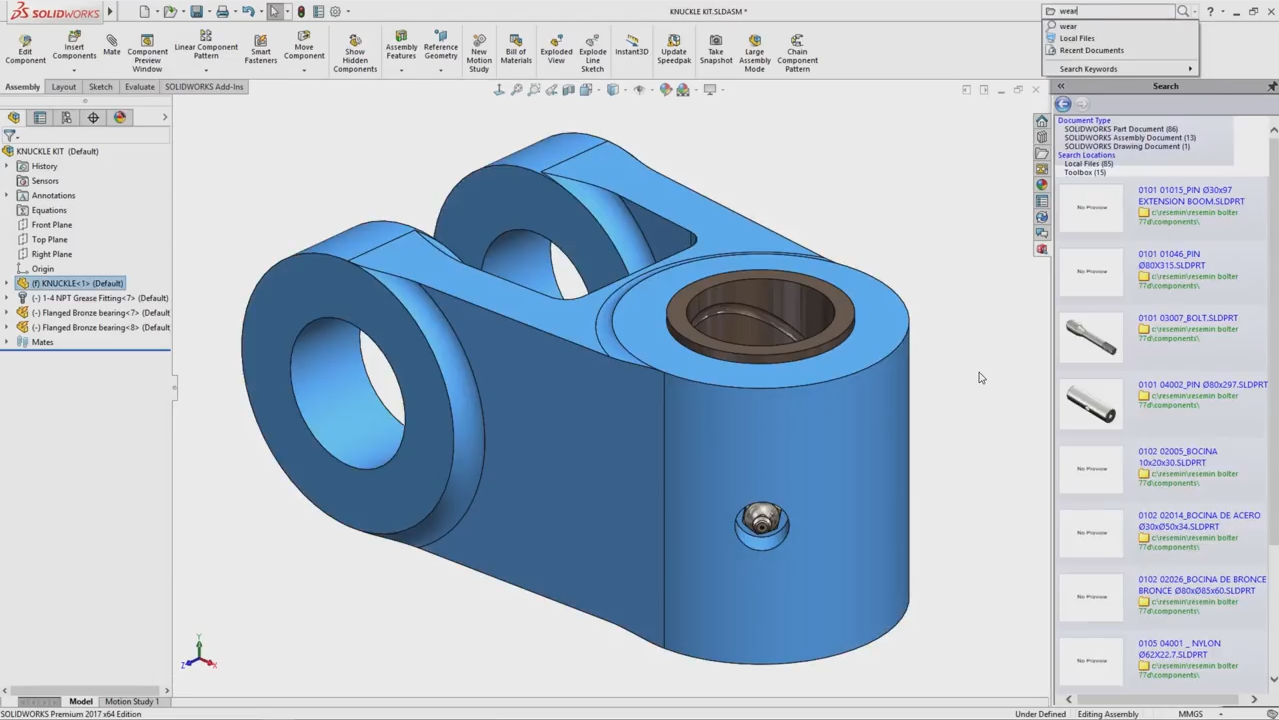
Task: Click the search back arrow button
Action: (1063, 104)
